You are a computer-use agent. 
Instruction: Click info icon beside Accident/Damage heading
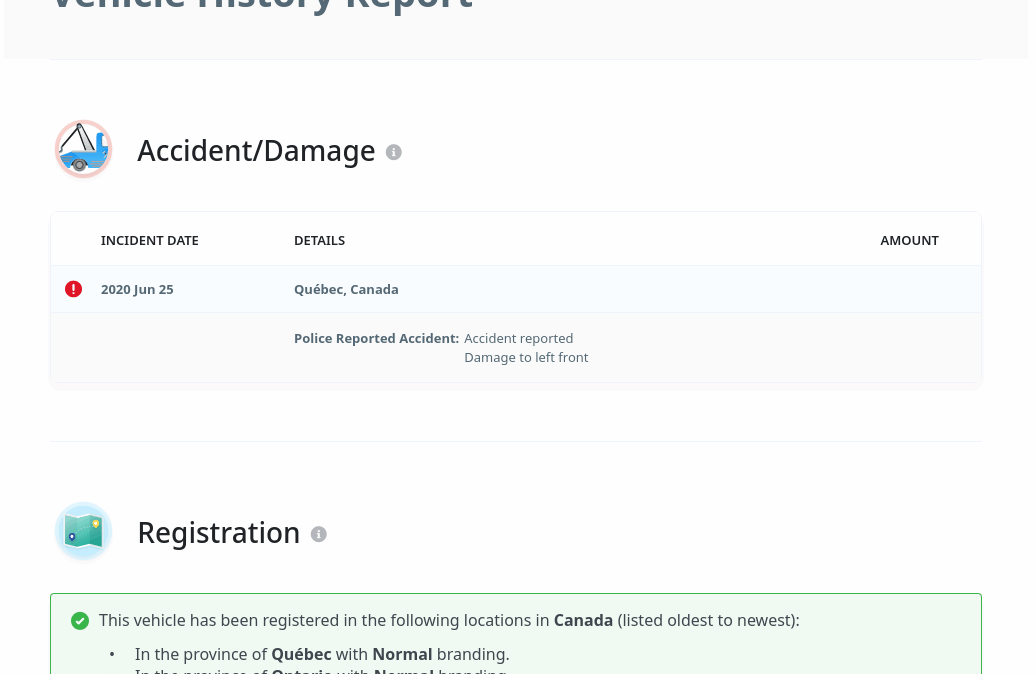[x=394, y=152]
